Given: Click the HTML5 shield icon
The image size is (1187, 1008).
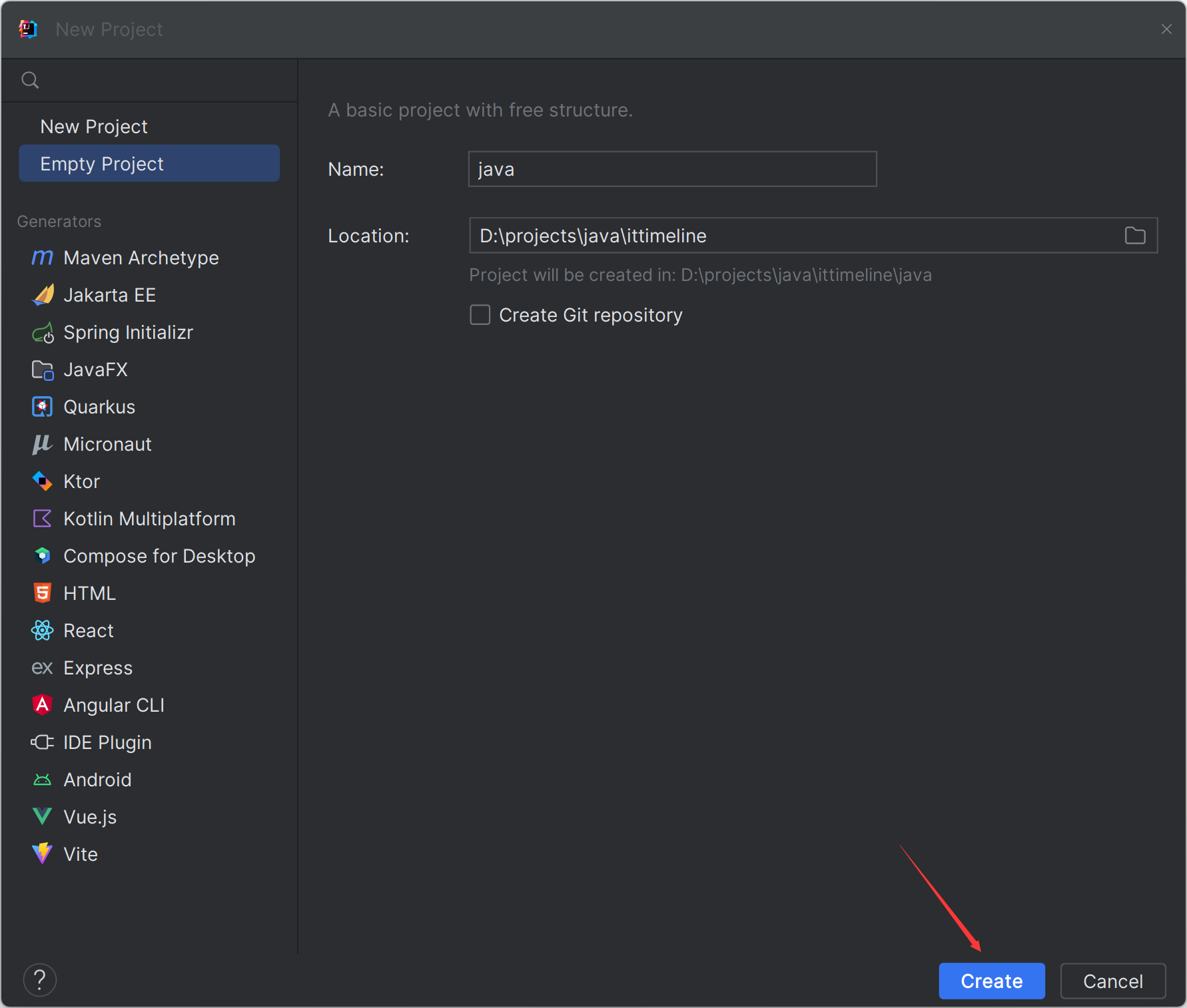Looking at the screenshot, I should coord(43,593).
